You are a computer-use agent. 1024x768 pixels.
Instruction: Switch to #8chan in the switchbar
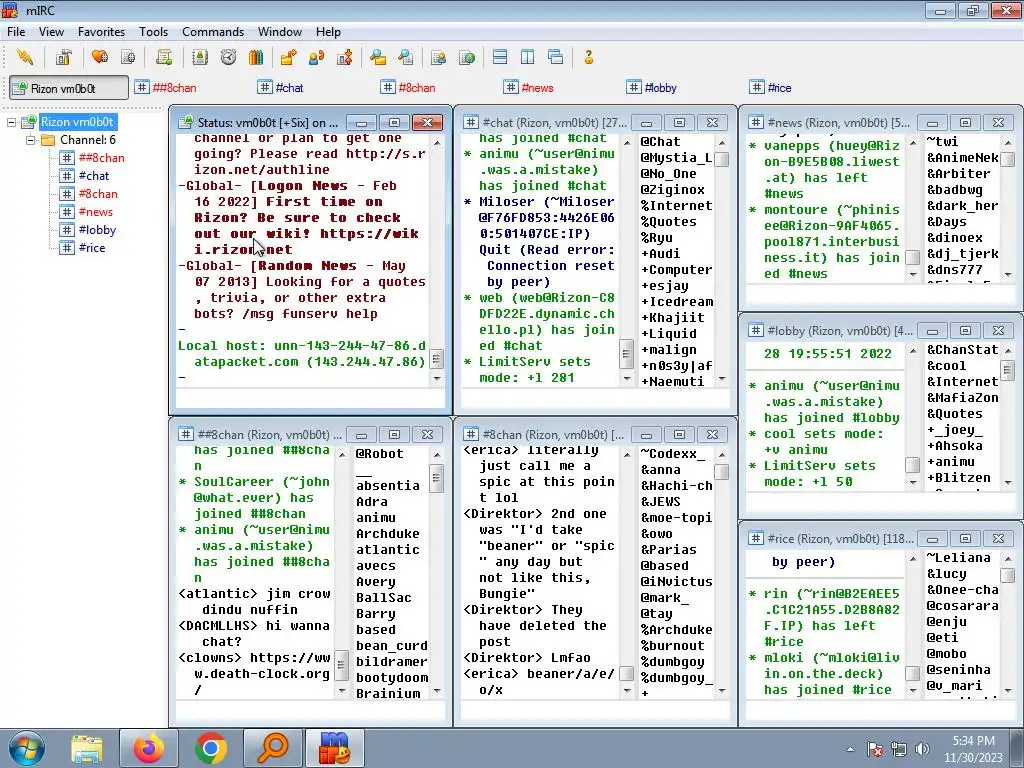408,88
